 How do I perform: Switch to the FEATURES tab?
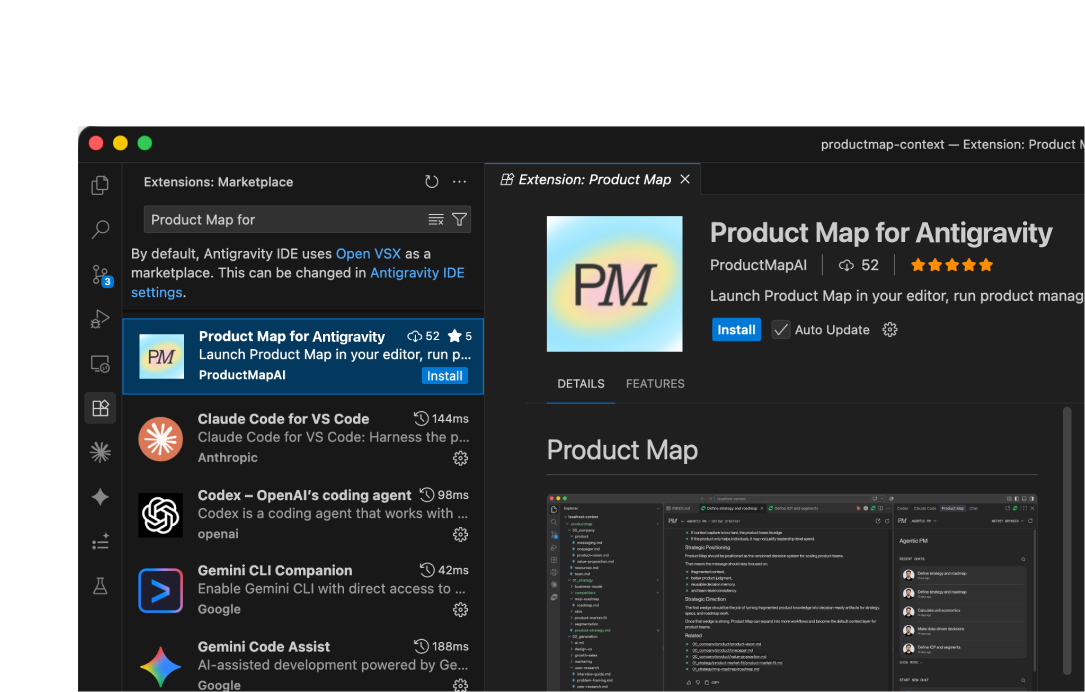click(655, 383)
